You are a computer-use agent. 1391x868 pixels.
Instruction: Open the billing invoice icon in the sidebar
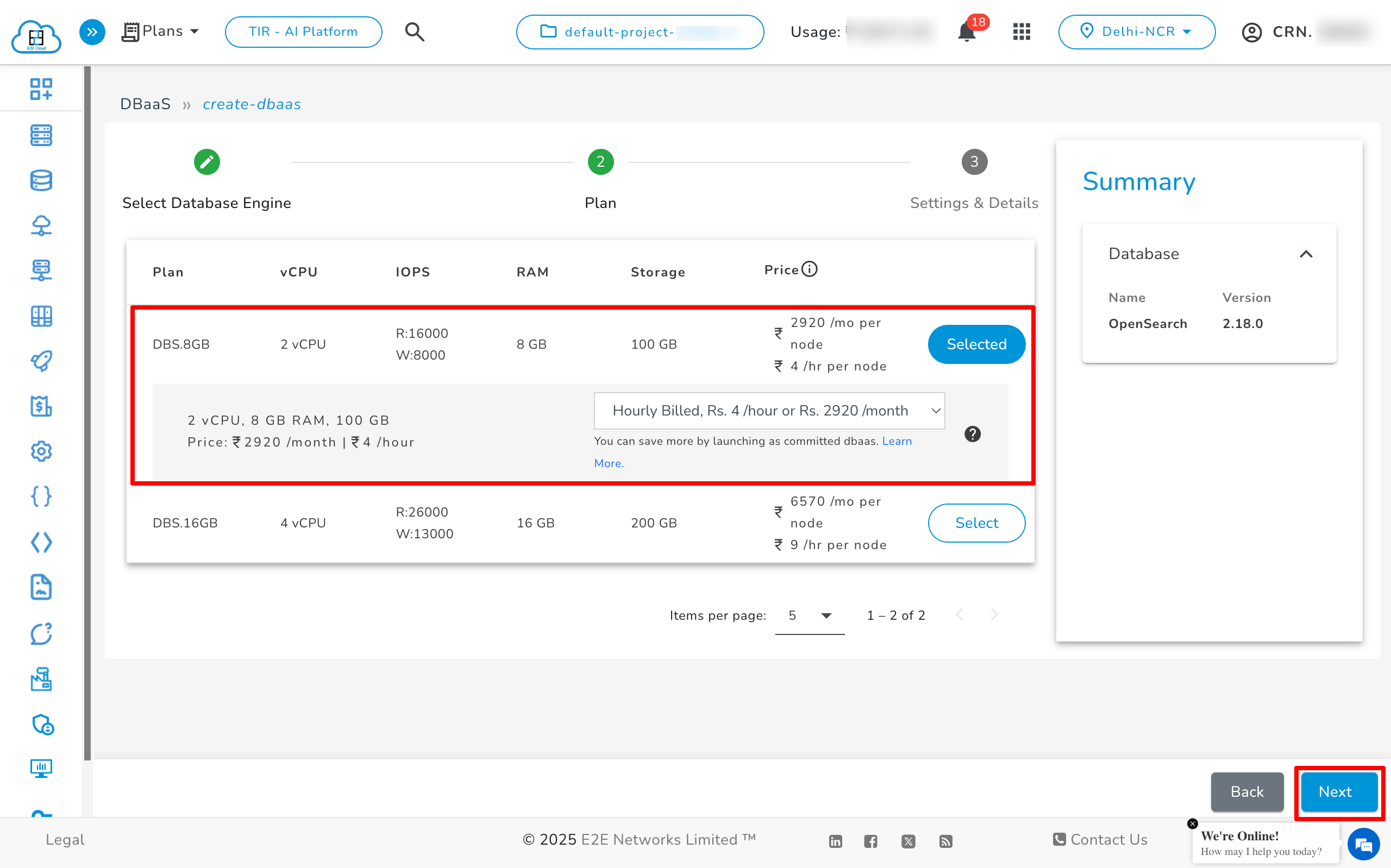pyautogui.click(x=41, y=406)
